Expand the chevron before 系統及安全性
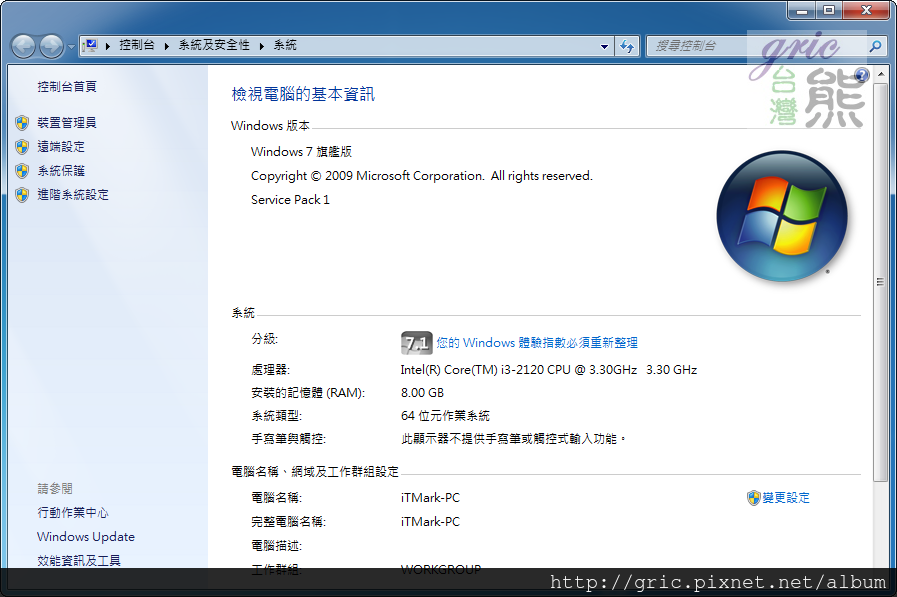The width and height of the screenshot is (897, 597). click(x=166, y=46)
